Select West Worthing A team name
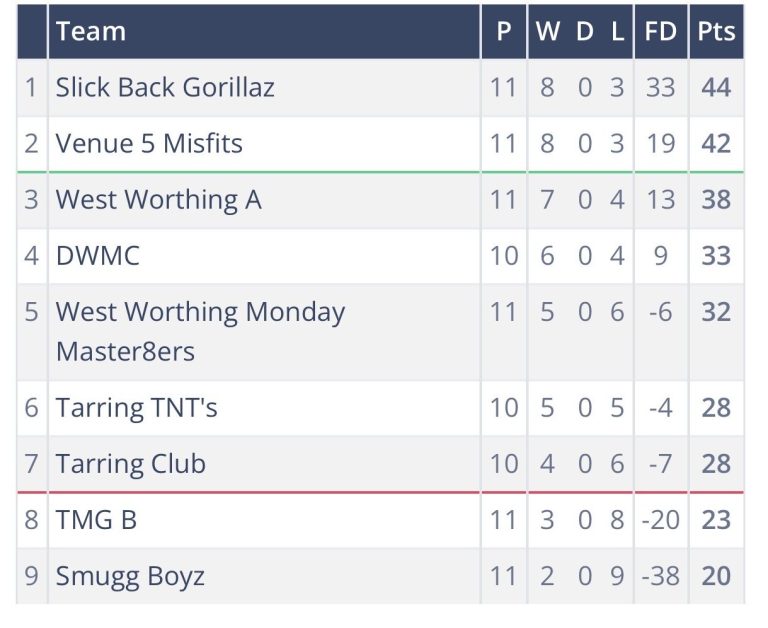The image size is (768, 628). pos(158,200)
